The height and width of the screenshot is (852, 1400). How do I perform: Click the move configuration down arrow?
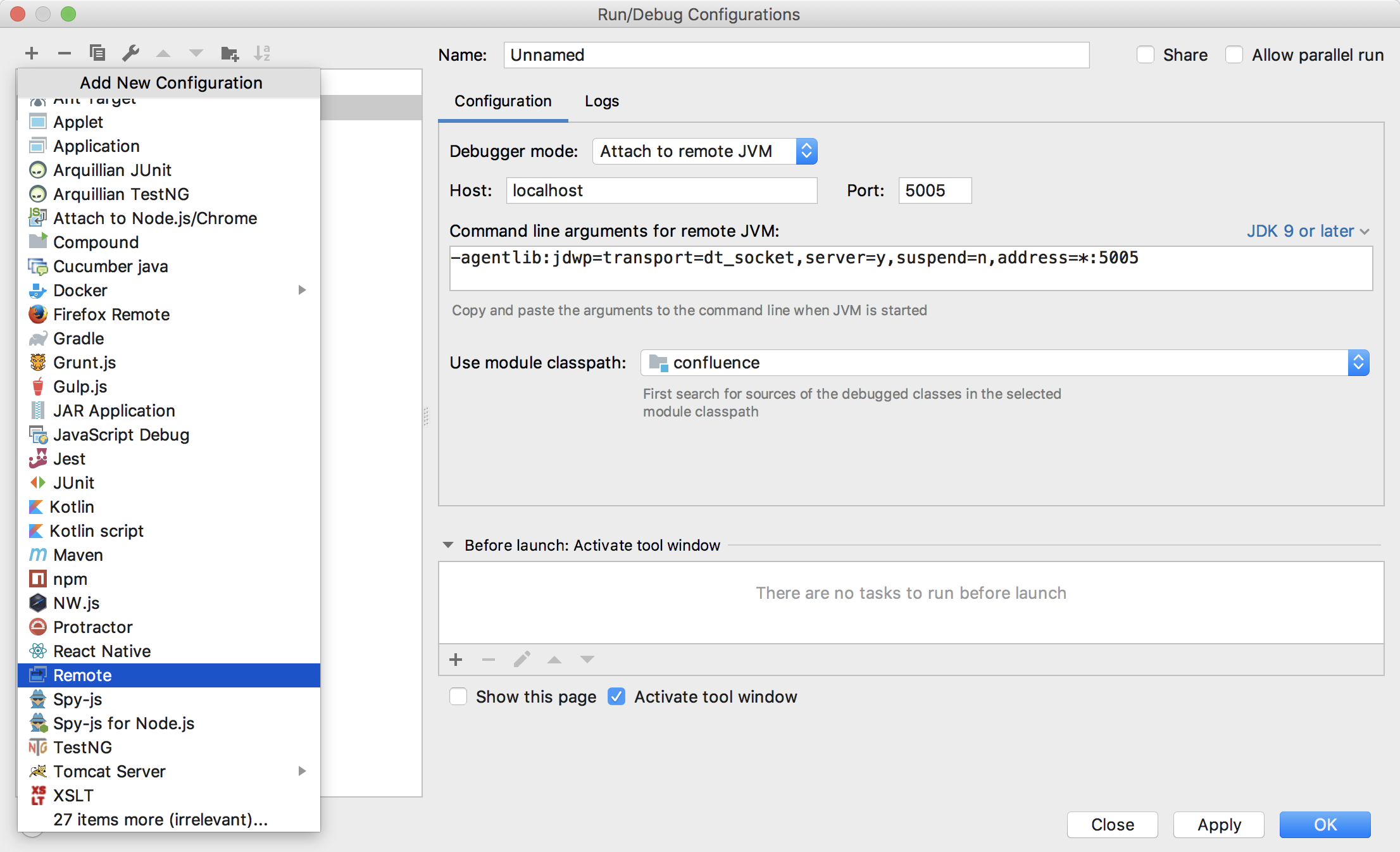[x=196, y=53]
